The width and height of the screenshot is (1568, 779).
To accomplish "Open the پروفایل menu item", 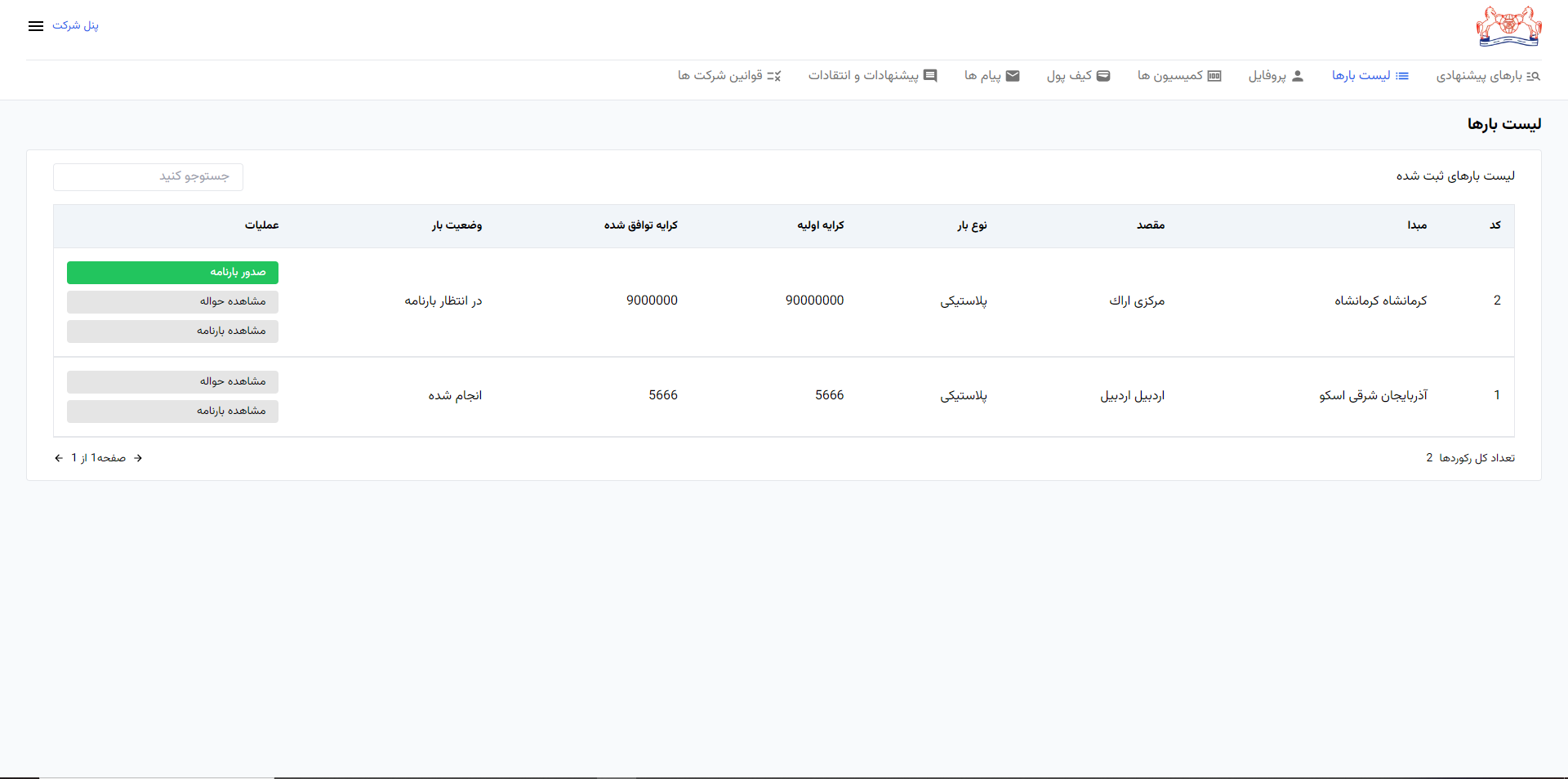I will click(1276, 76).
